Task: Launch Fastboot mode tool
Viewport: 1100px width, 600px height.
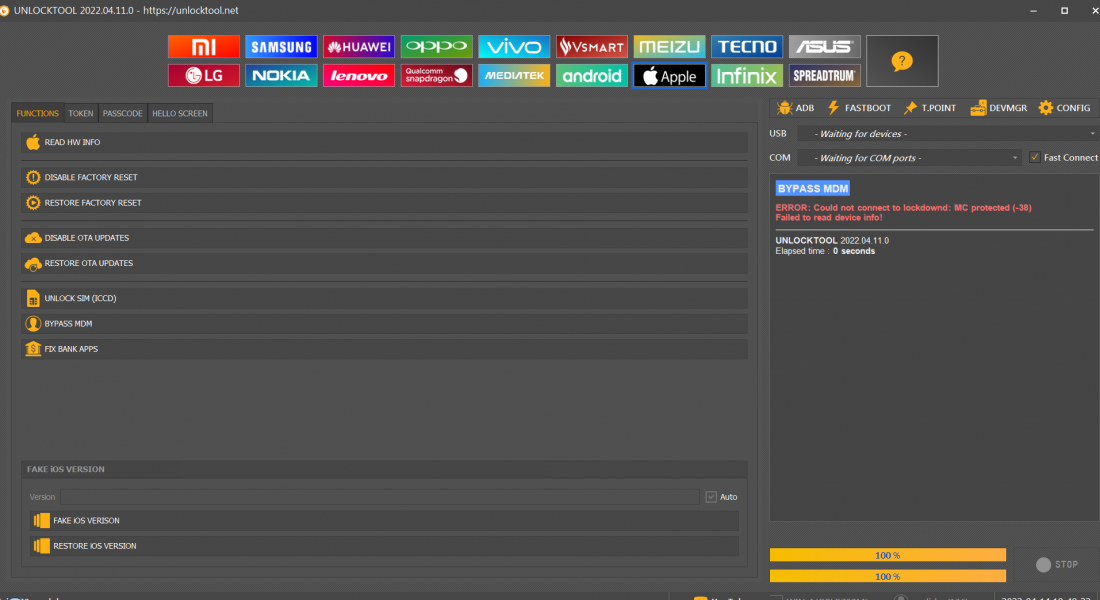Action: click(859, 108)
